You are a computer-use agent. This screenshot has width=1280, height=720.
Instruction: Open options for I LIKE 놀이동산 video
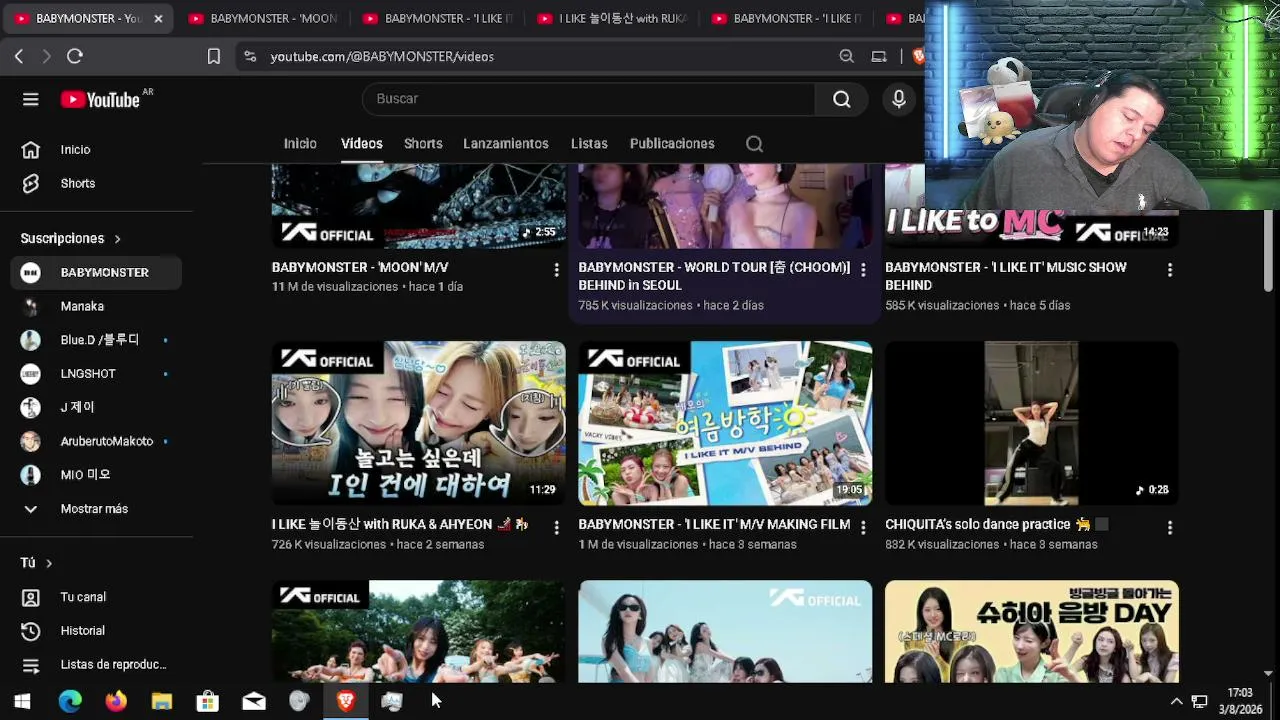(557, 527)
